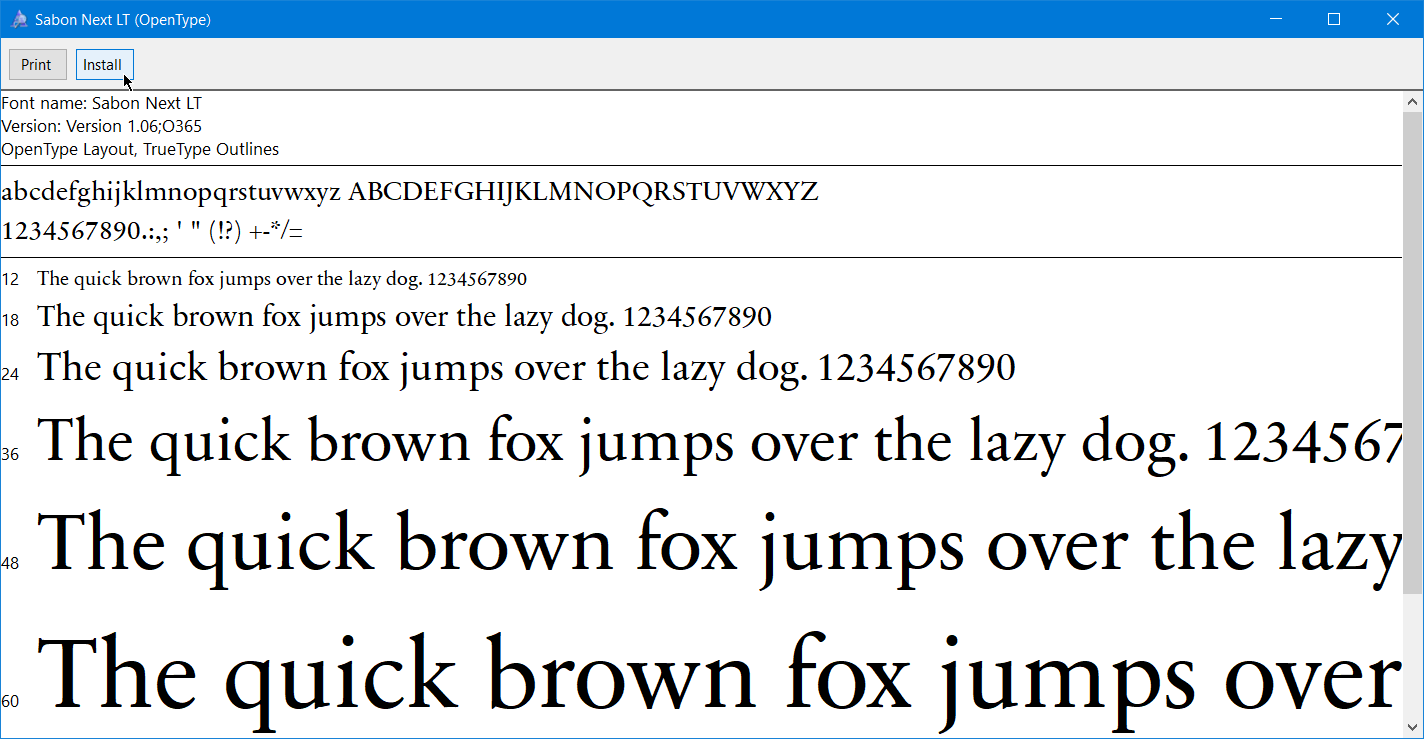The height and width of the screenshot is (739, 1424).
Task: Click the size label '48'
Action: 10,563
